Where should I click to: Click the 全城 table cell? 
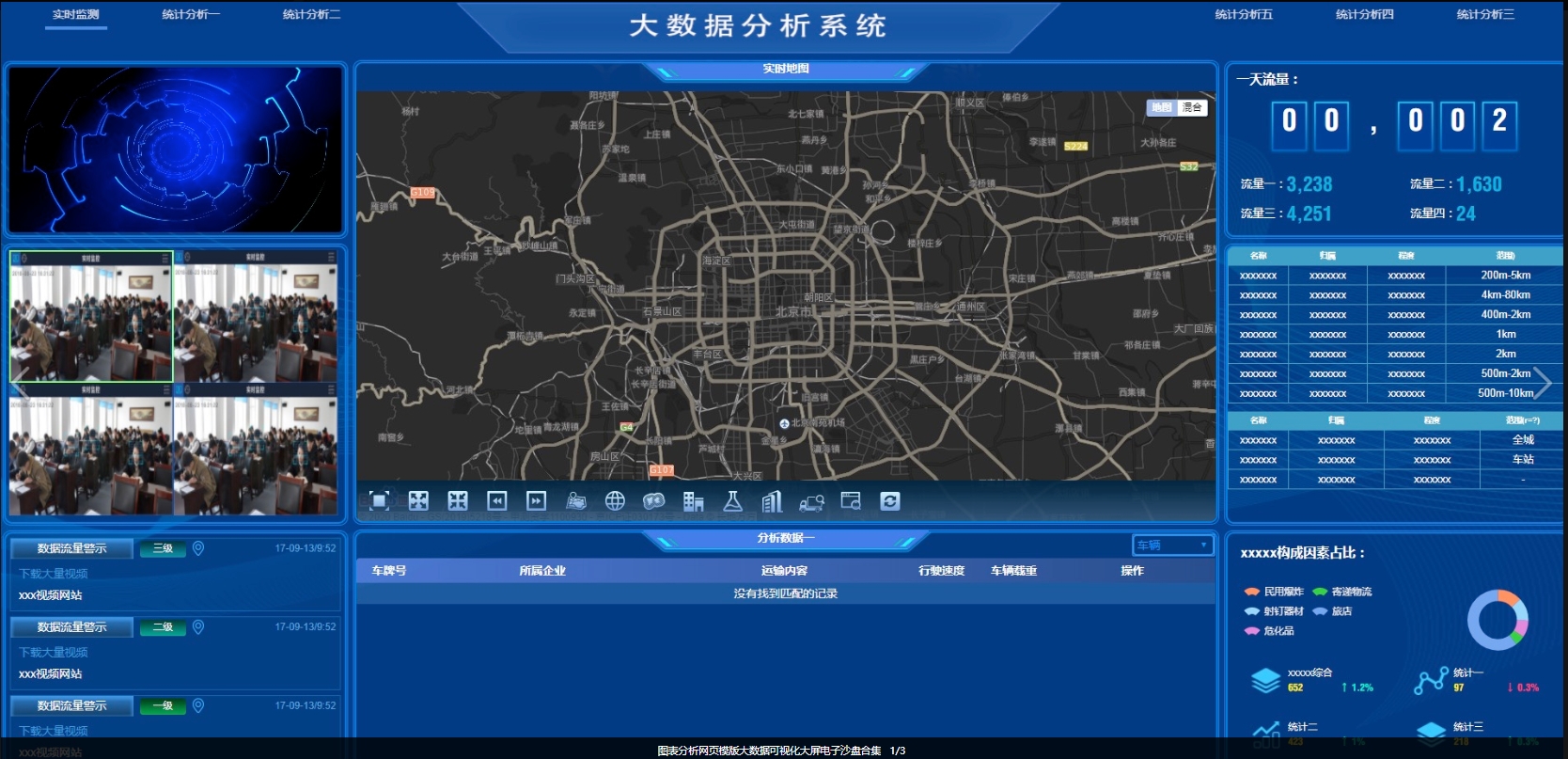coord(1523,440)
